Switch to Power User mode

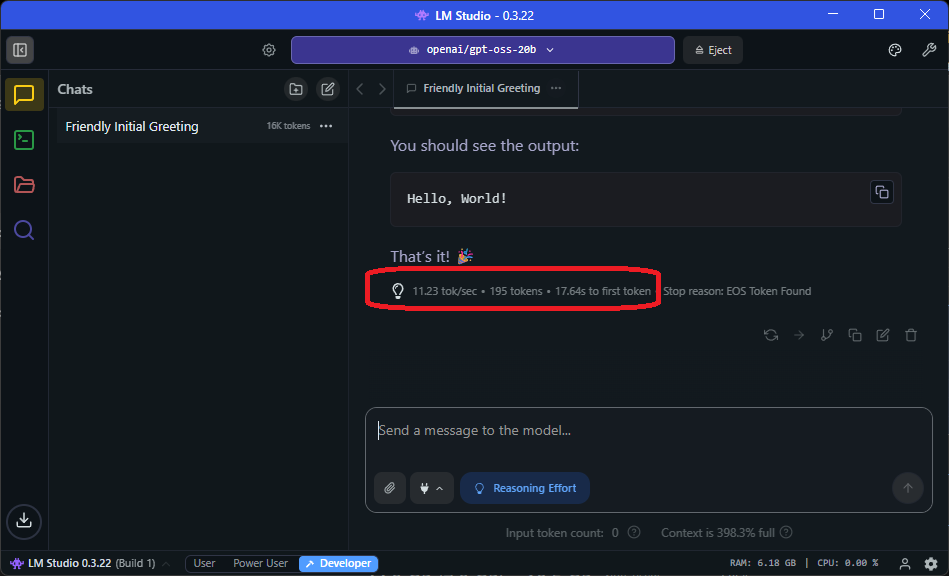point(260,563)
